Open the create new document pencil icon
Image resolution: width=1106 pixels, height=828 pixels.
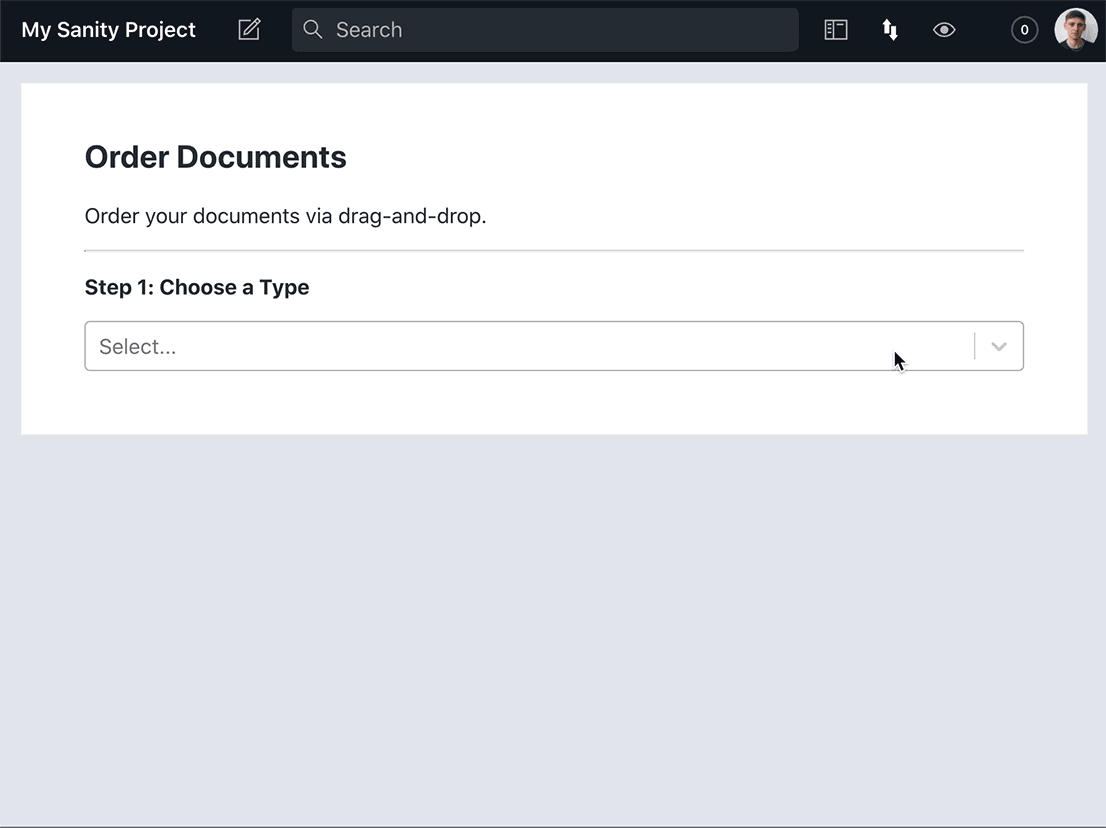pyautogui.click(x=249, y=30)
